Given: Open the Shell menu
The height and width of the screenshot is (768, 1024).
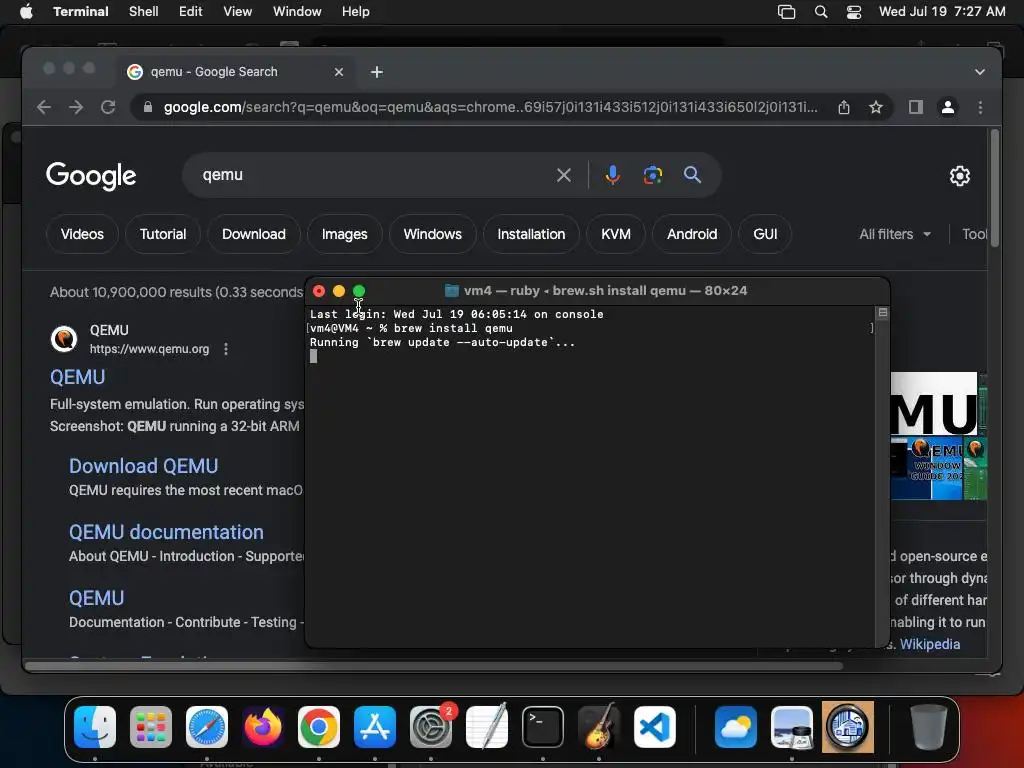Looking at the screenshot, I should pos(144,12).
